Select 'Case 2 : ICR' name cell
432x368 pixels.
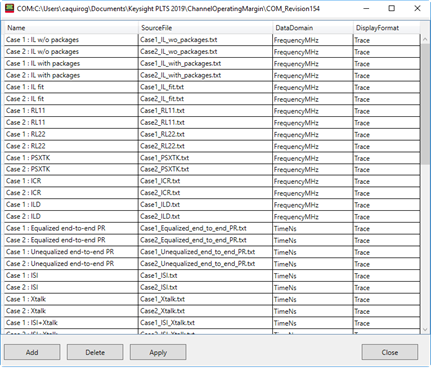tap(71, 193)
